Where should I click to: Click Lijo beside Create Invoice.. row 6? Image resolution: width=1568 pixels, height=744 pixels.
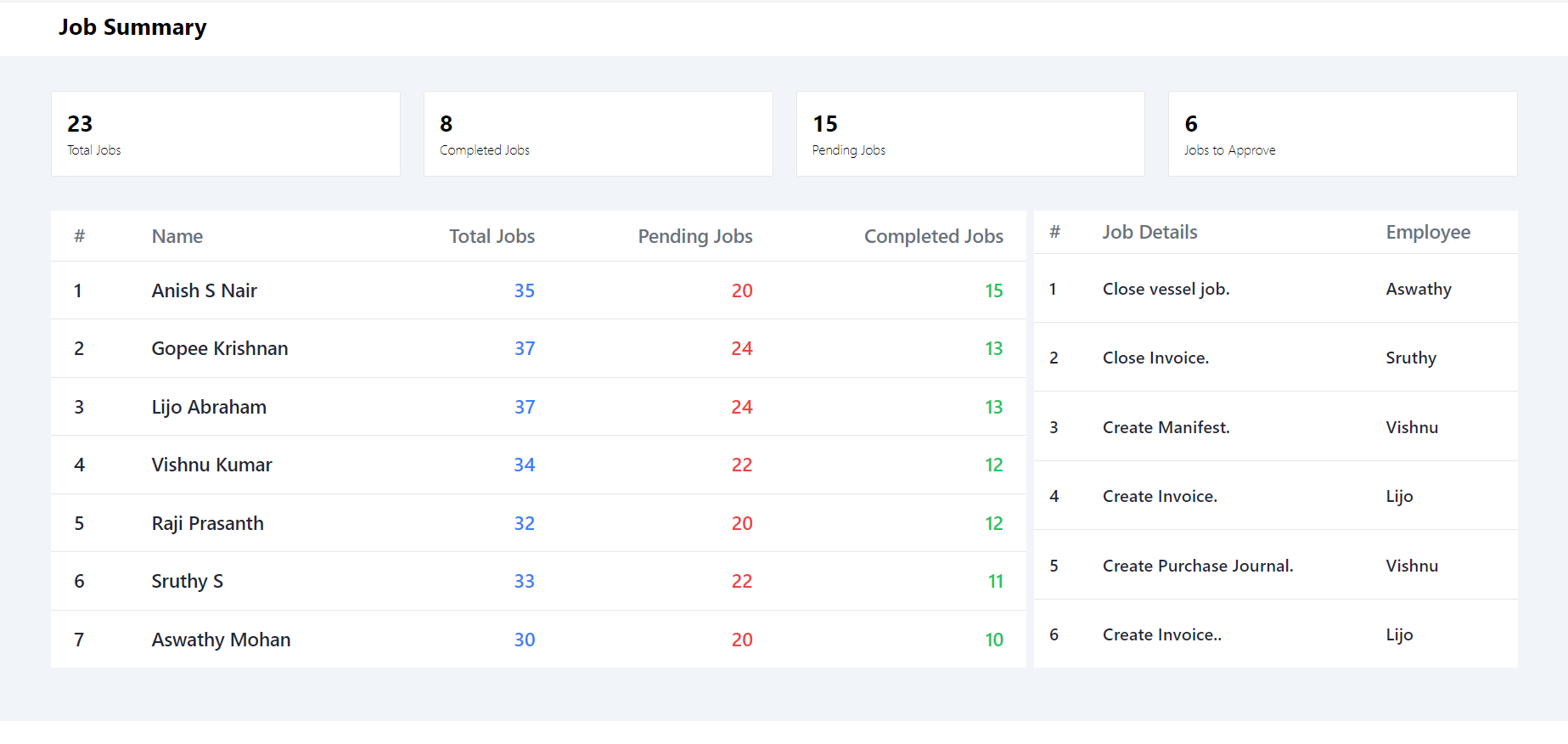[1399, 634]
